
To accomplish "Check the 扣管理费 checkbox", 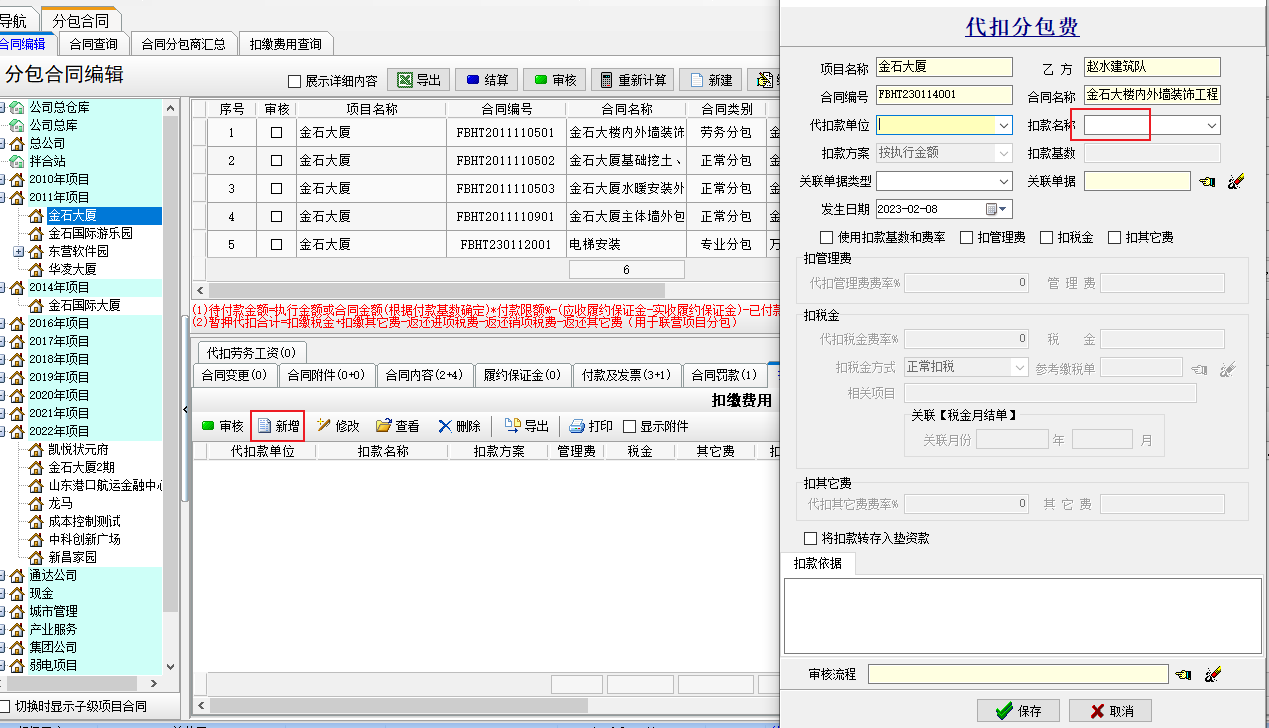I will pos(966,238).
